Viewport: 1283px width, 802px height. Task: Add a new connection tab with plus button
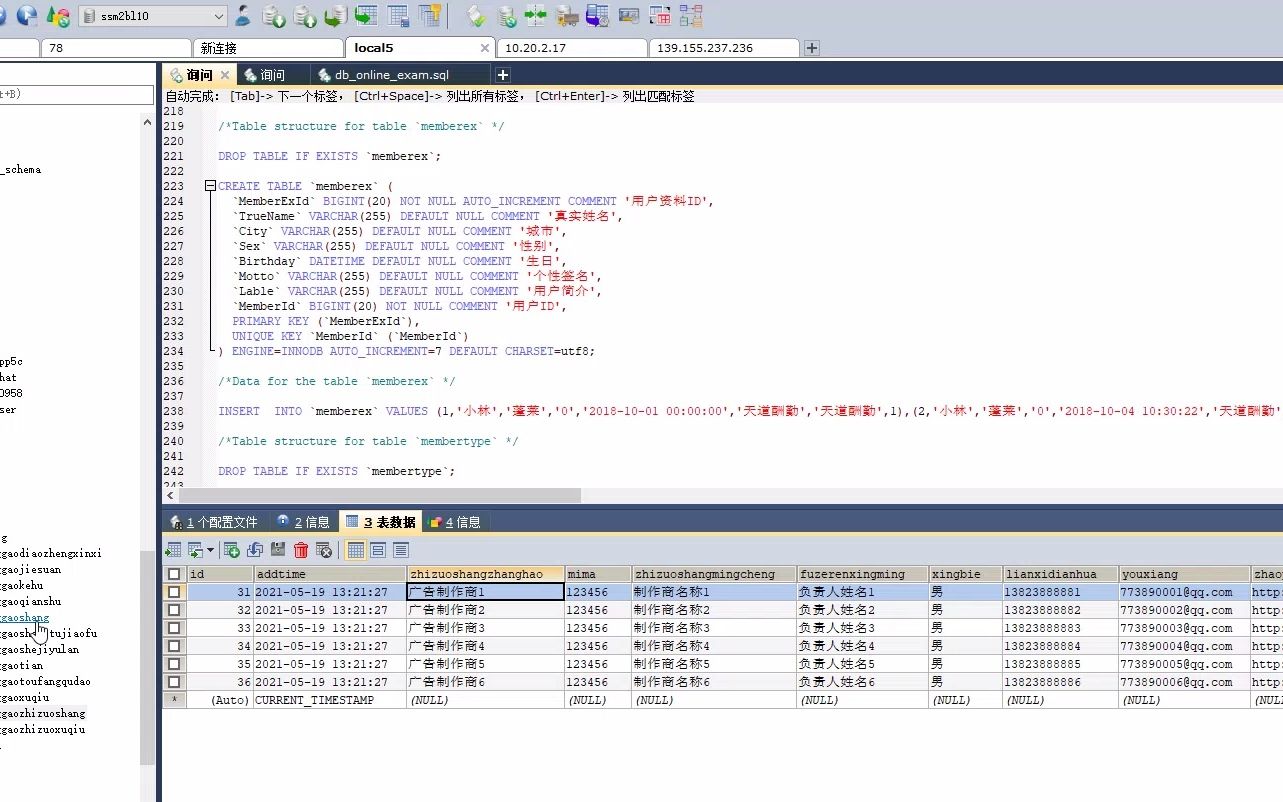(x=812, y=48)
